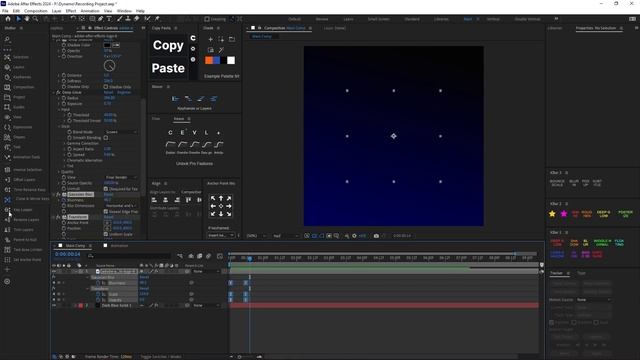Take snapshot with camera icon in viewer

pyautogui.click(x=376, y=236)
